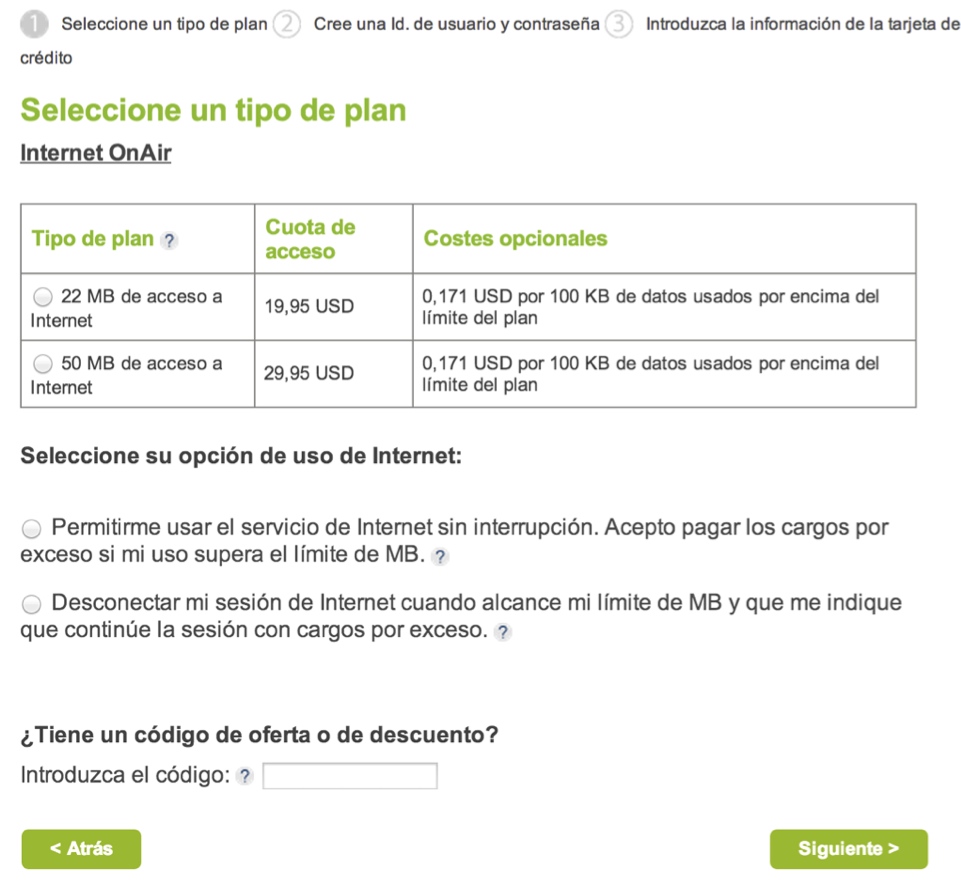This screenshot has width=961, height=885.
Task: Click help icon beside Introduzca el código
Action: coord(245,777)
